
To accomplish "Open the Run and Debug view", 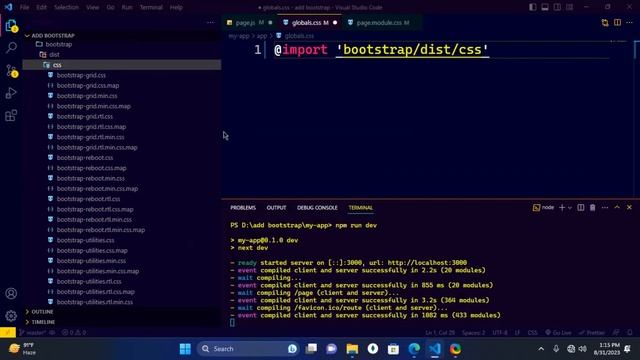I will coord(11,93).
